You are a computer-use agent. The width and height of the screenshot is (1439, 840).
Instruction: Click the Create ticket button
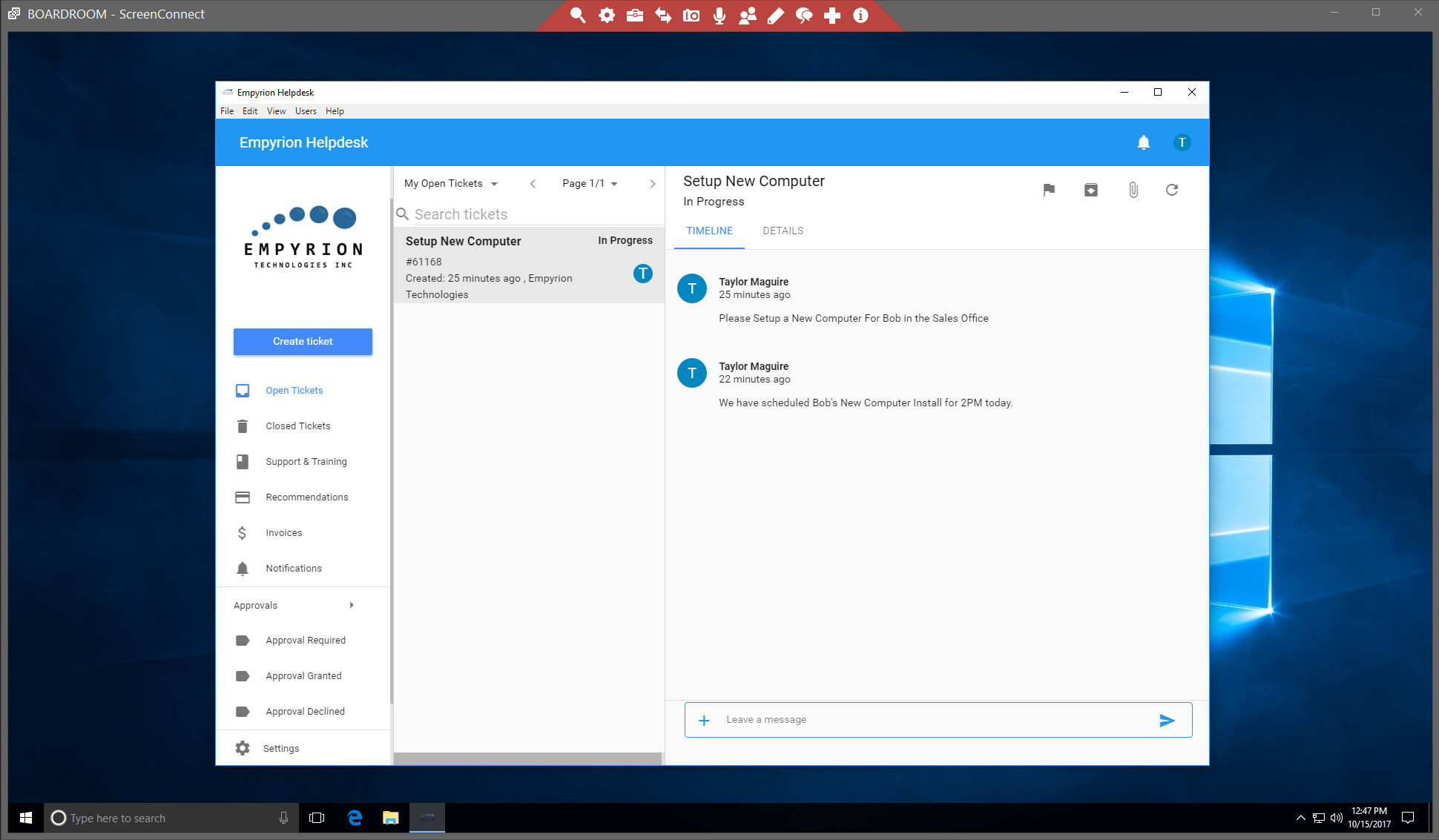(303, 342)
